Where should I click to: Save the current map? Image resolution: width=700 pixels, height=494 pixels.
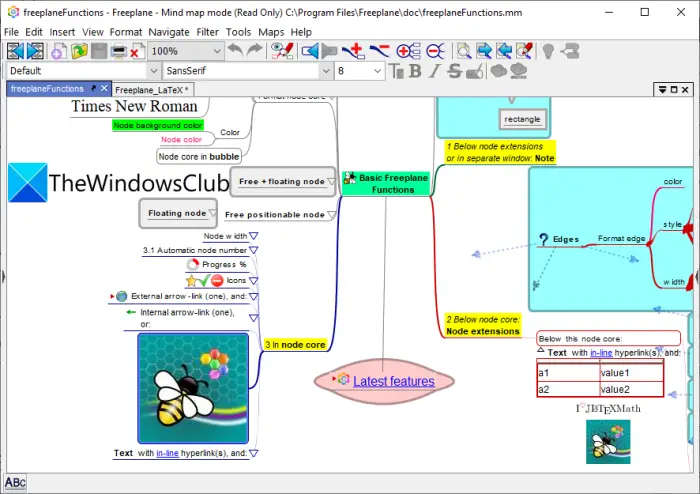(99, 51)
